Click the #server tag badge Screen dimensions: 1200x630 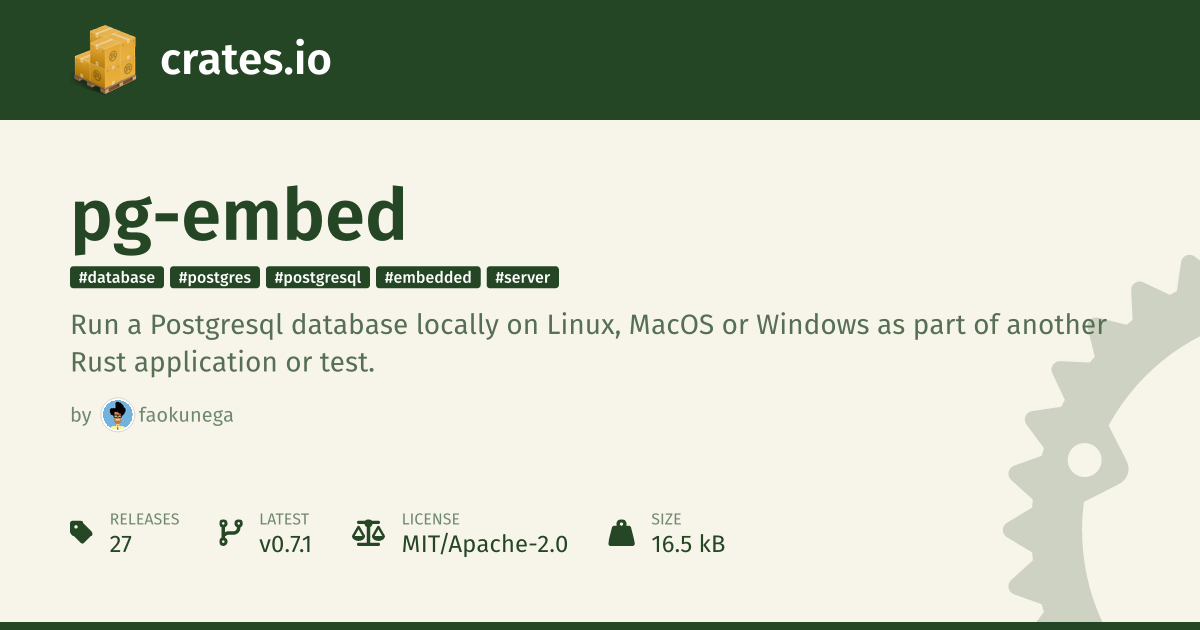point(523,278)
